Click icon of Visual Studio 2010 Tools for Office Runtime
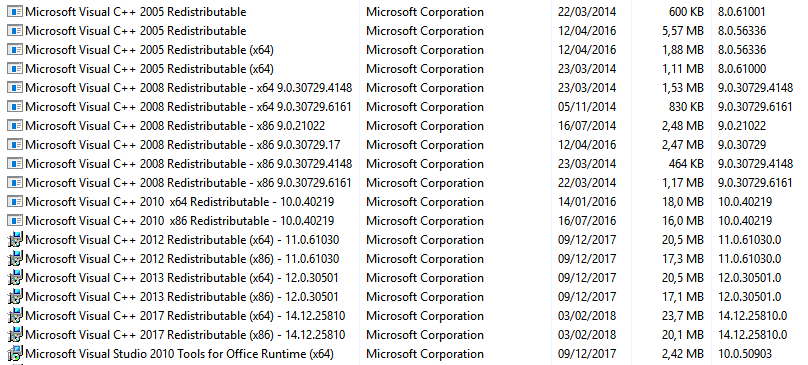808x365 pixels. (15, 354)
